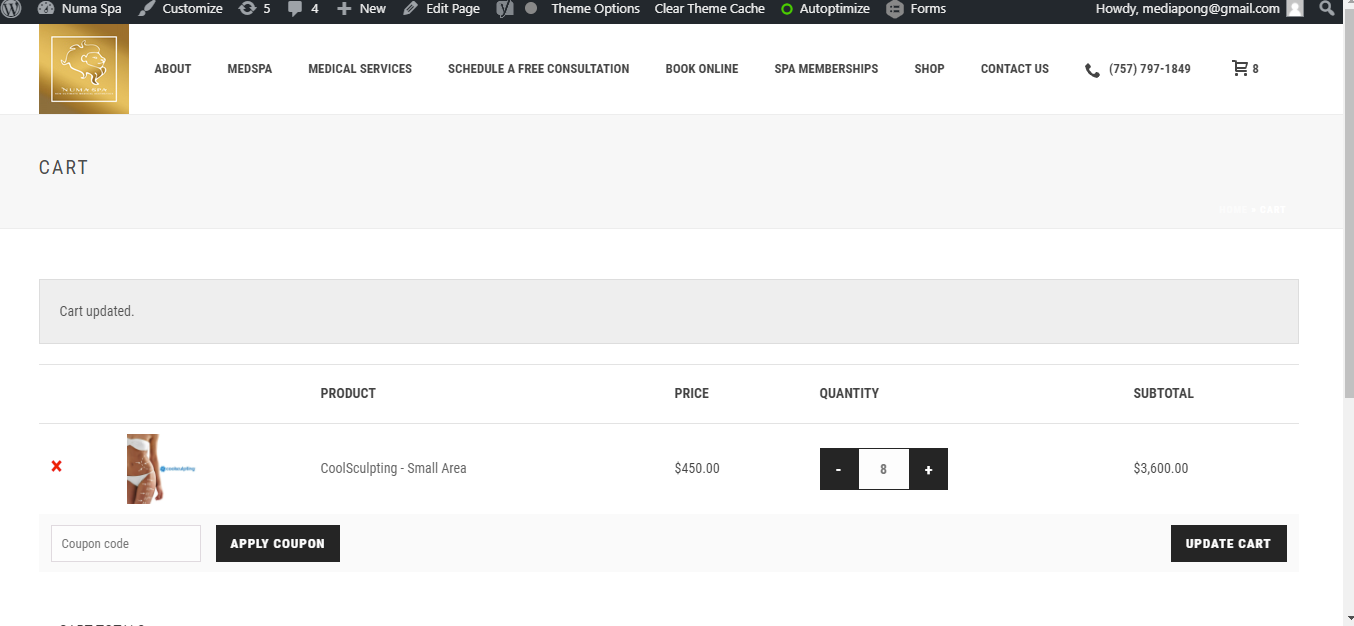Click the Update Cart button

[1229, 544]
